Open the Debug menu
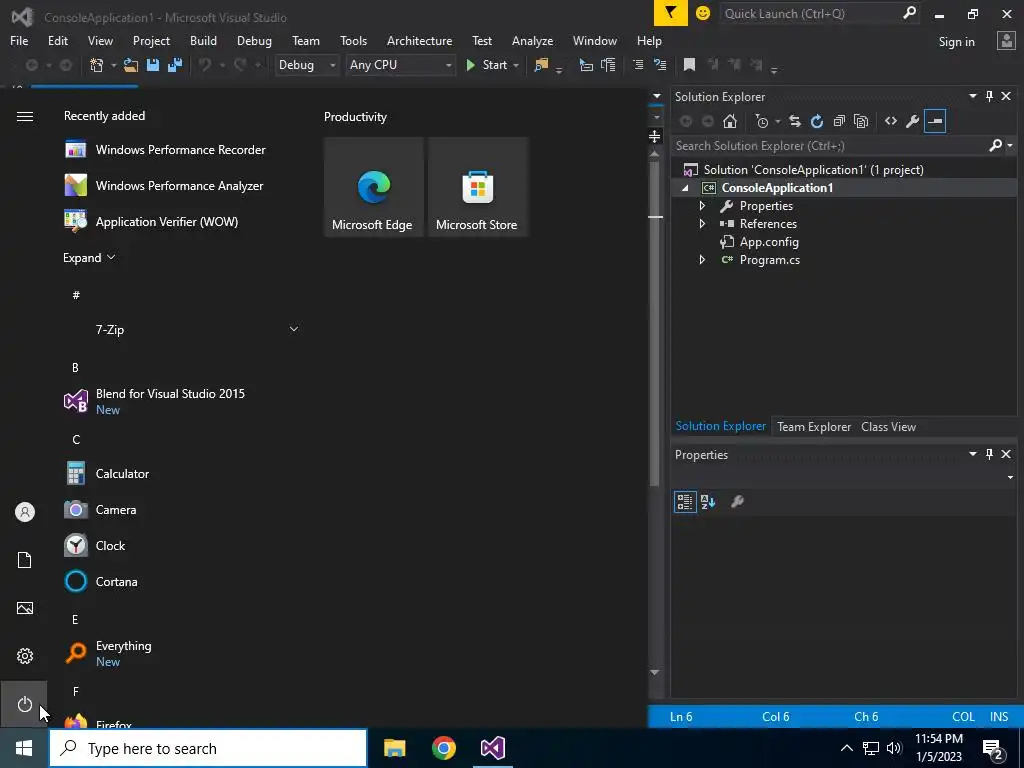Viewport: 1024px width, 768px height. click(254, 40)
